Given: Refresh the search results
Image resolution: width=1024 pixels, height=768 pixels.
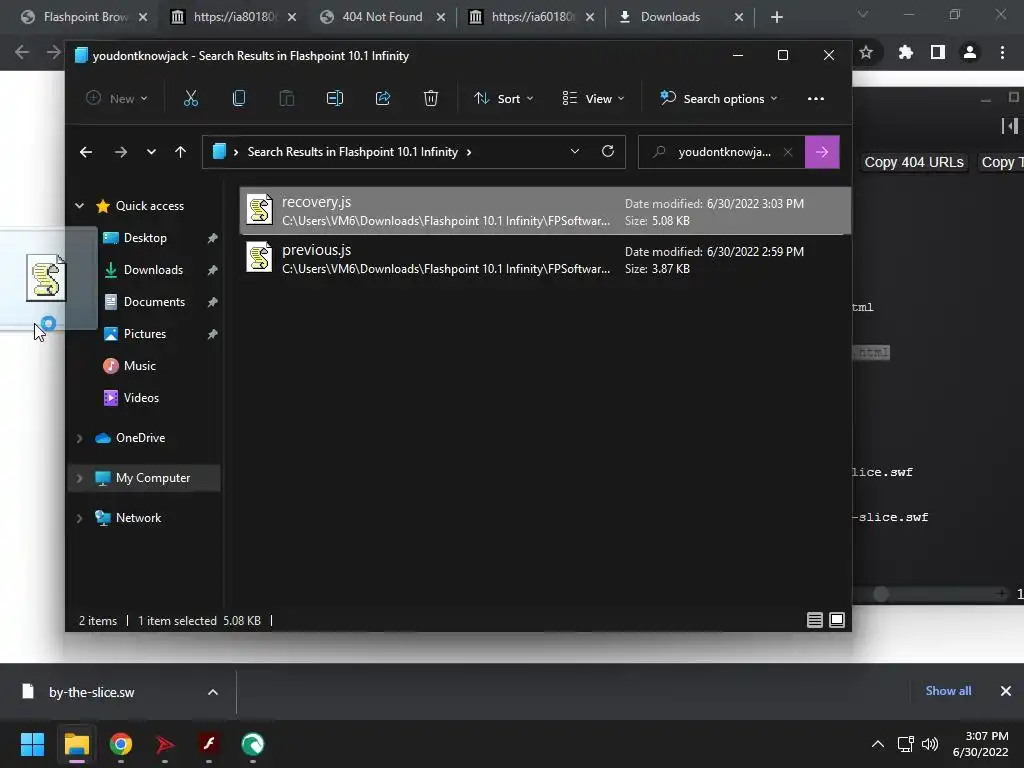Looking at the screenshot, I should click(608, 152).
